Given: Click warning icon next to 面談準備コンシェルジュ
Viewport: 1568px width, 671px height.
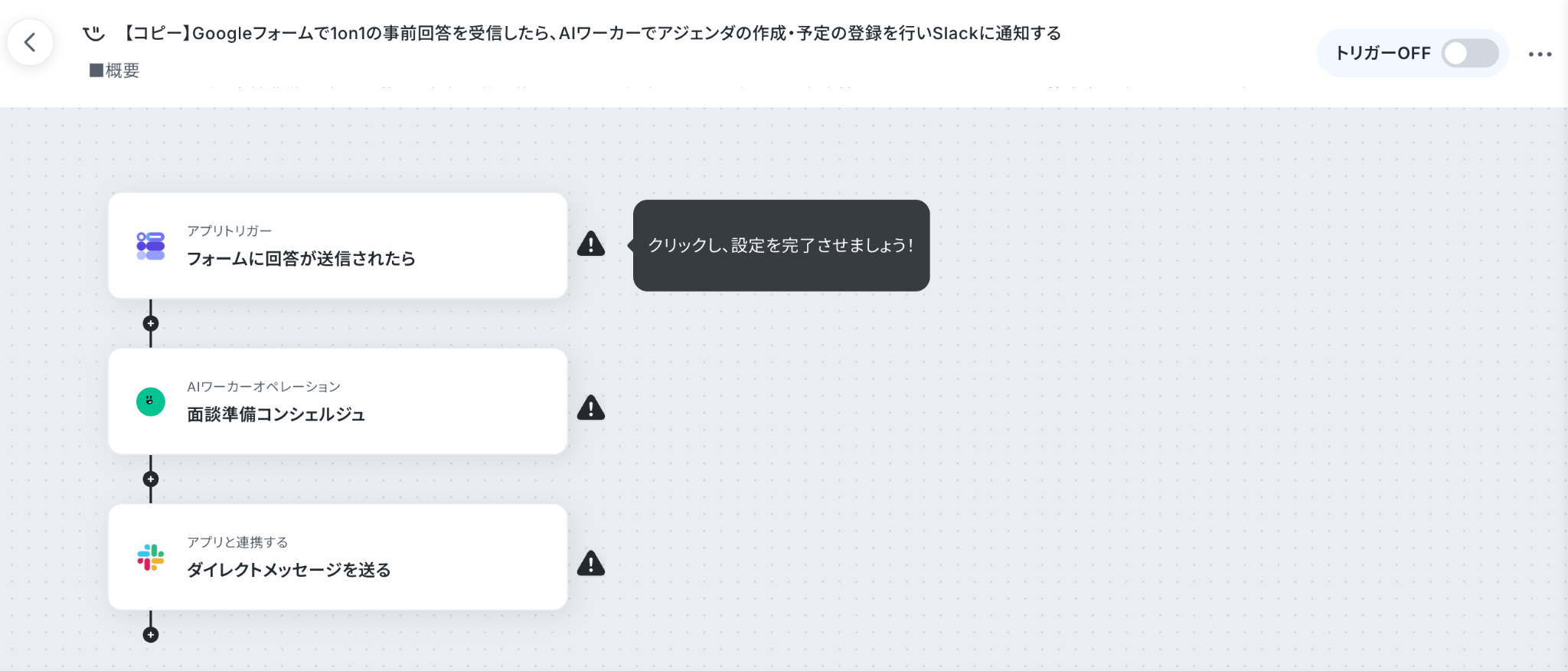Looking at the screenshot, I should coord(591,408).
